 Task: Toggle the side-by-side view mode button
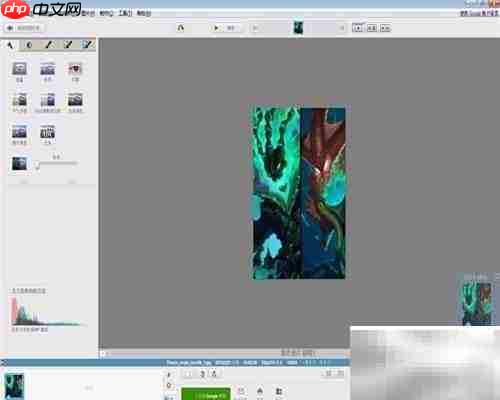click(372, 28)
